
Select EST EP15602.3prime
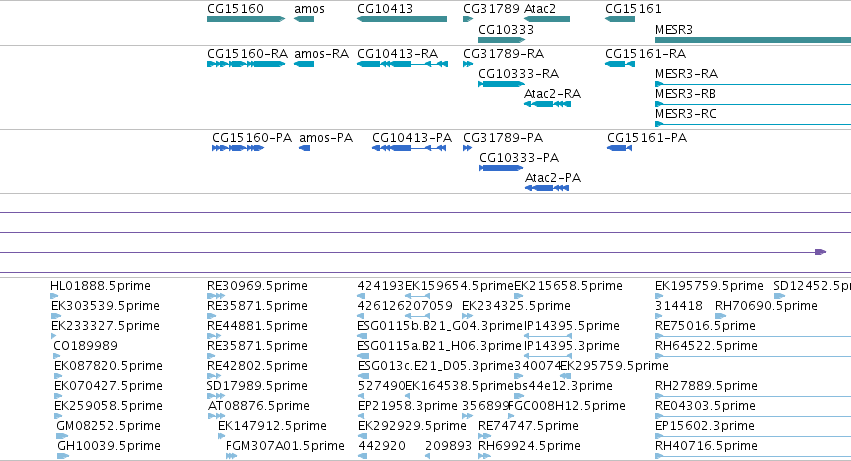(704, 427)
